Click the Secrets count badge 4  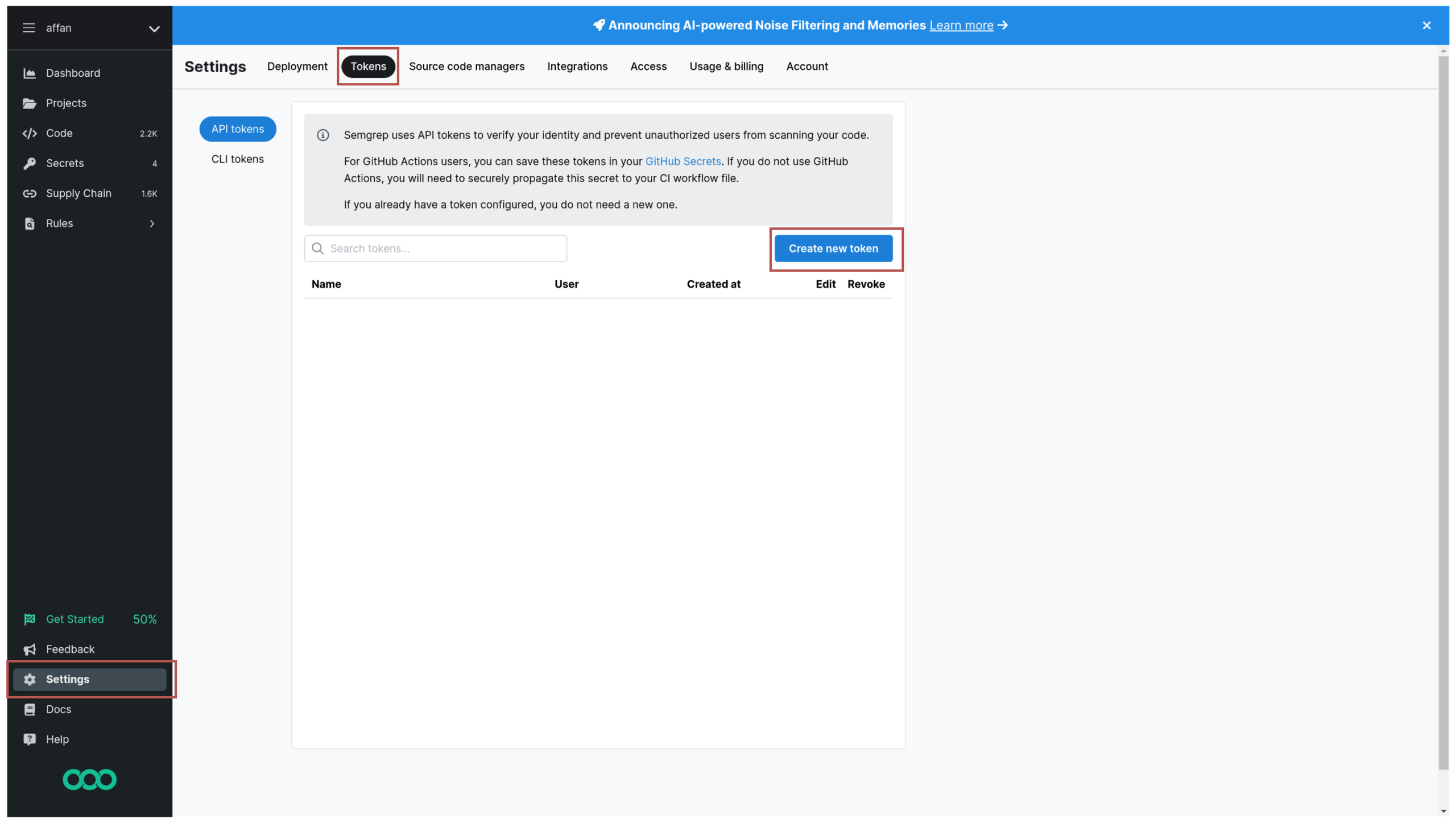154,164
